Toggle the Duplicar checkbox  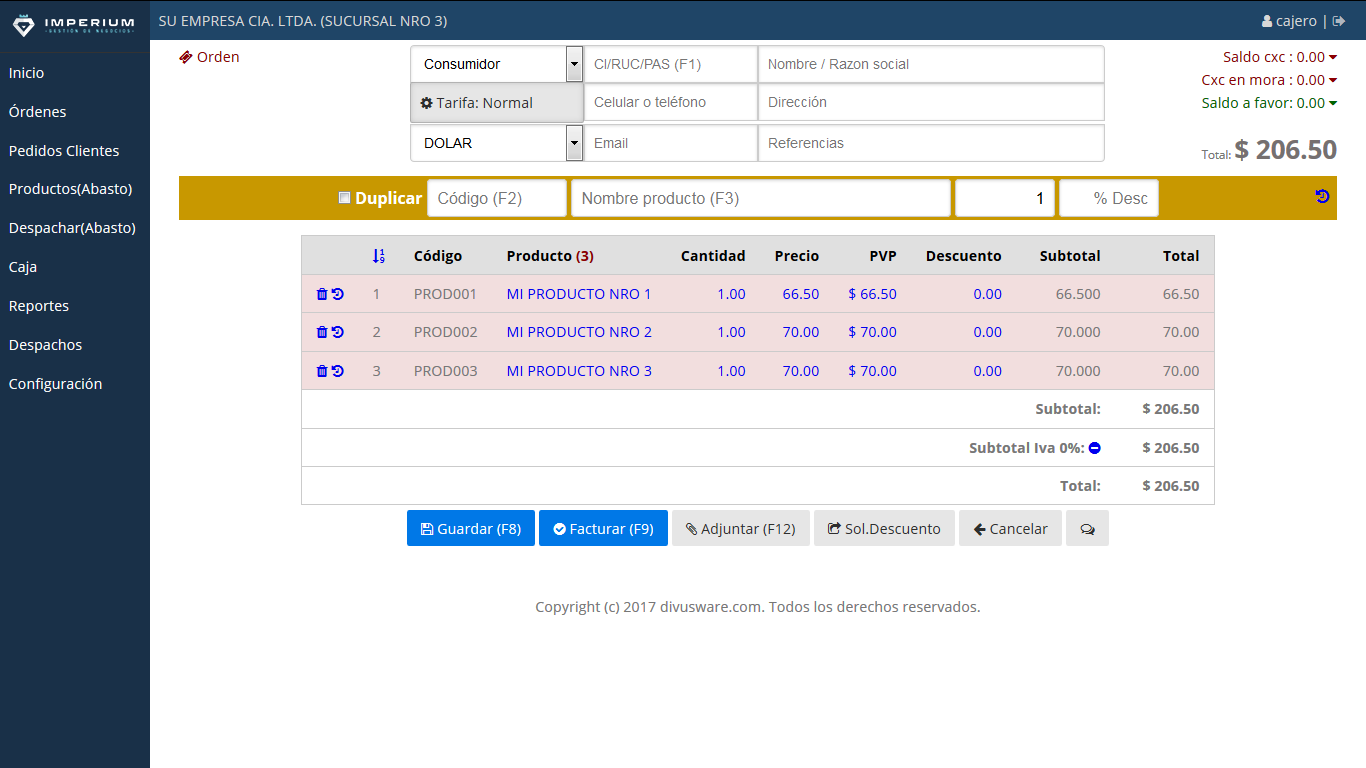pyautogui.click(x=345, y=198)
